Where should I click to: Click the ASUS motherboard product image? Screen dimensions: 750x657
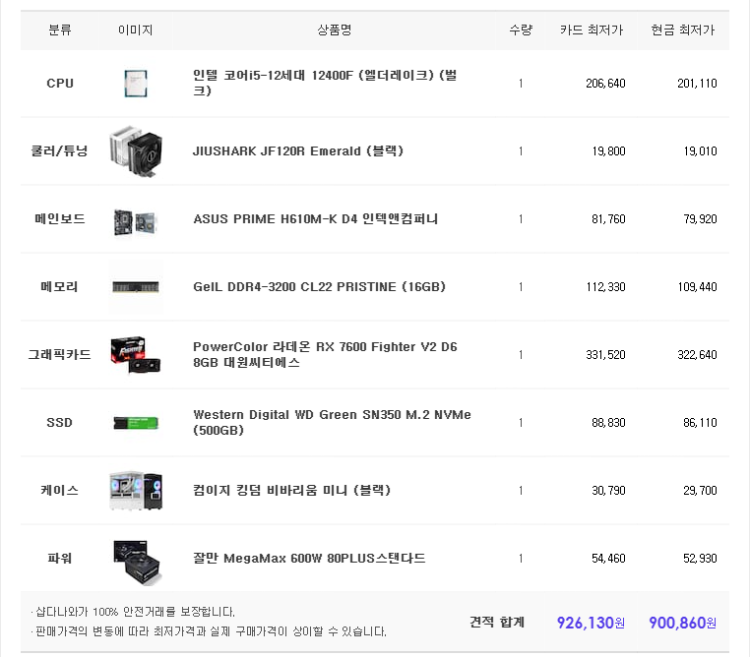tap(135, 219)
